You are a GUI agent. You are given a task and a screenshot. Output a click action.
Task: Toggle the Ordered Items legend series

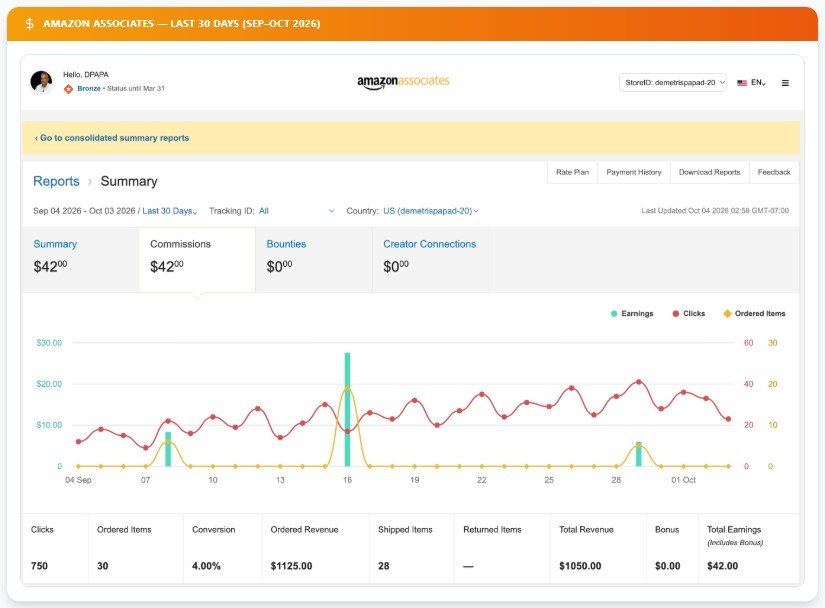tap(754, 313)
